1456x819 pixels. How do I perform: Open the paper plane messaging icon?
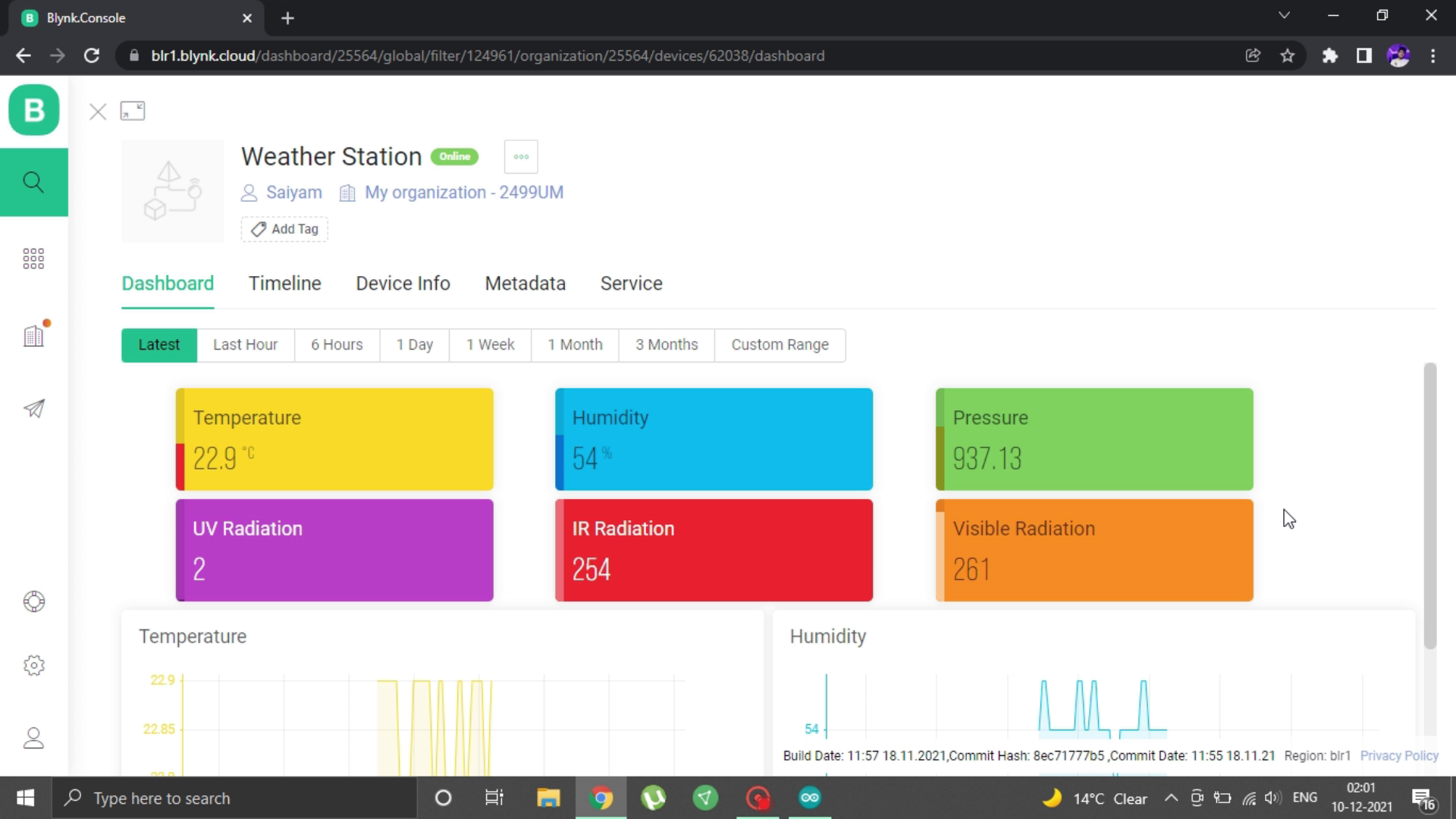[x=34, y=409]
